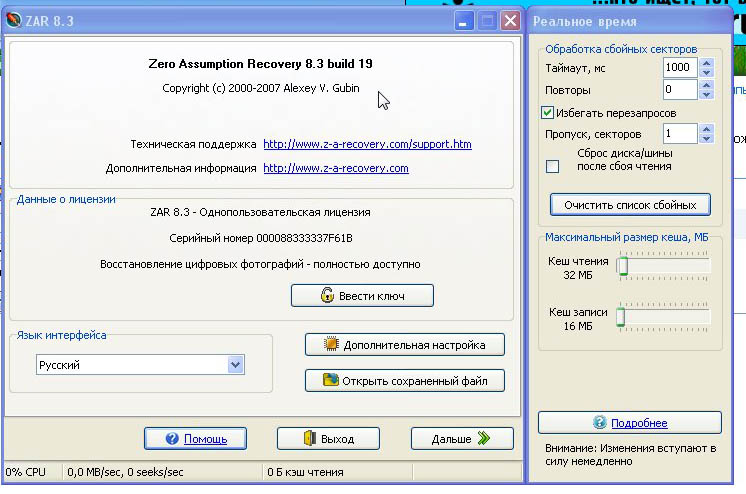The image size is (746, 494).
Task: Click the Помощь link text
Action: pyautogui.click(x=206, y=439)
